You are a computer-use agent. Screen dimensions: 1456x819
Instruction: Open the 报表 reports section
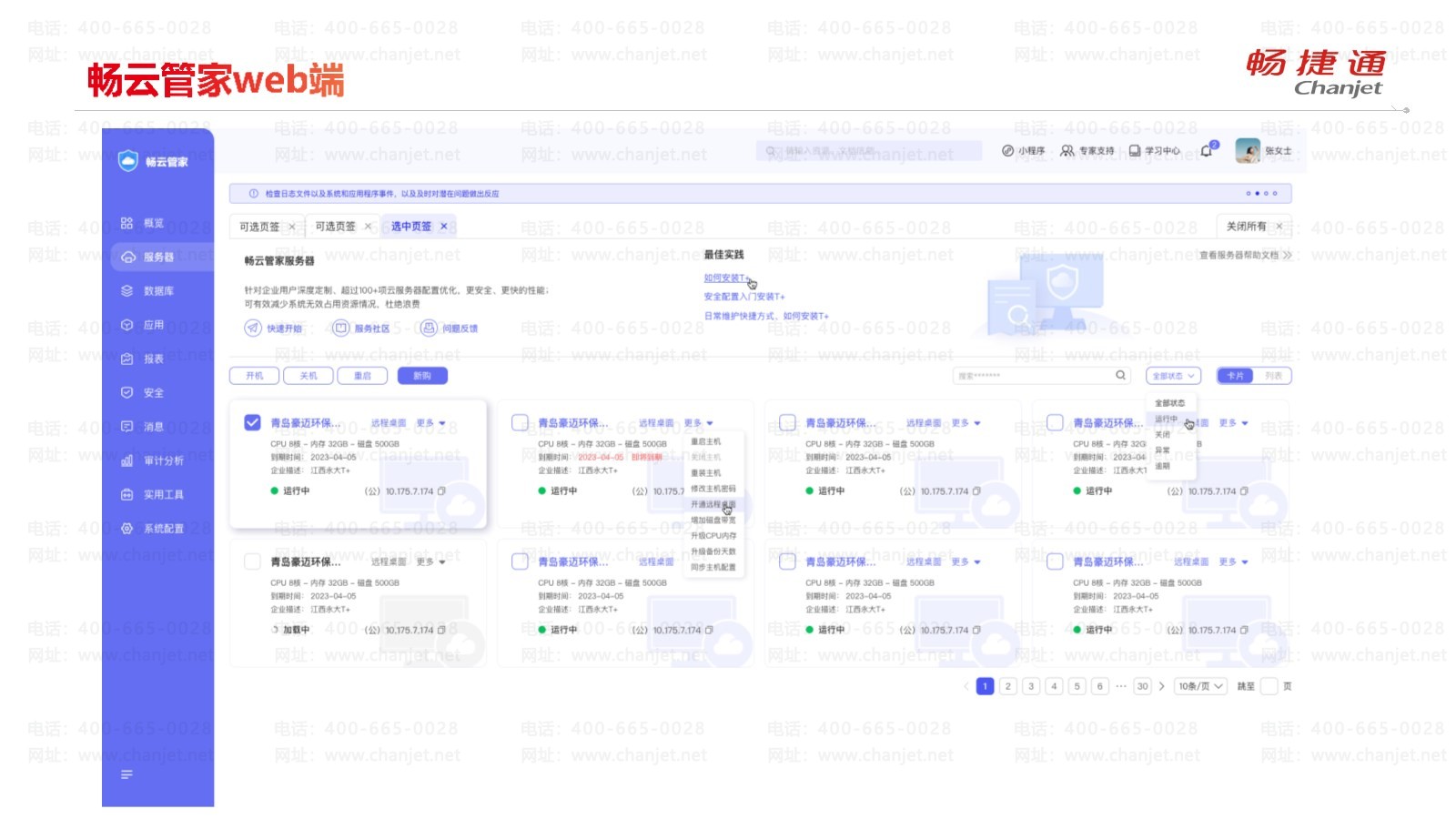[x=143, y=359]
